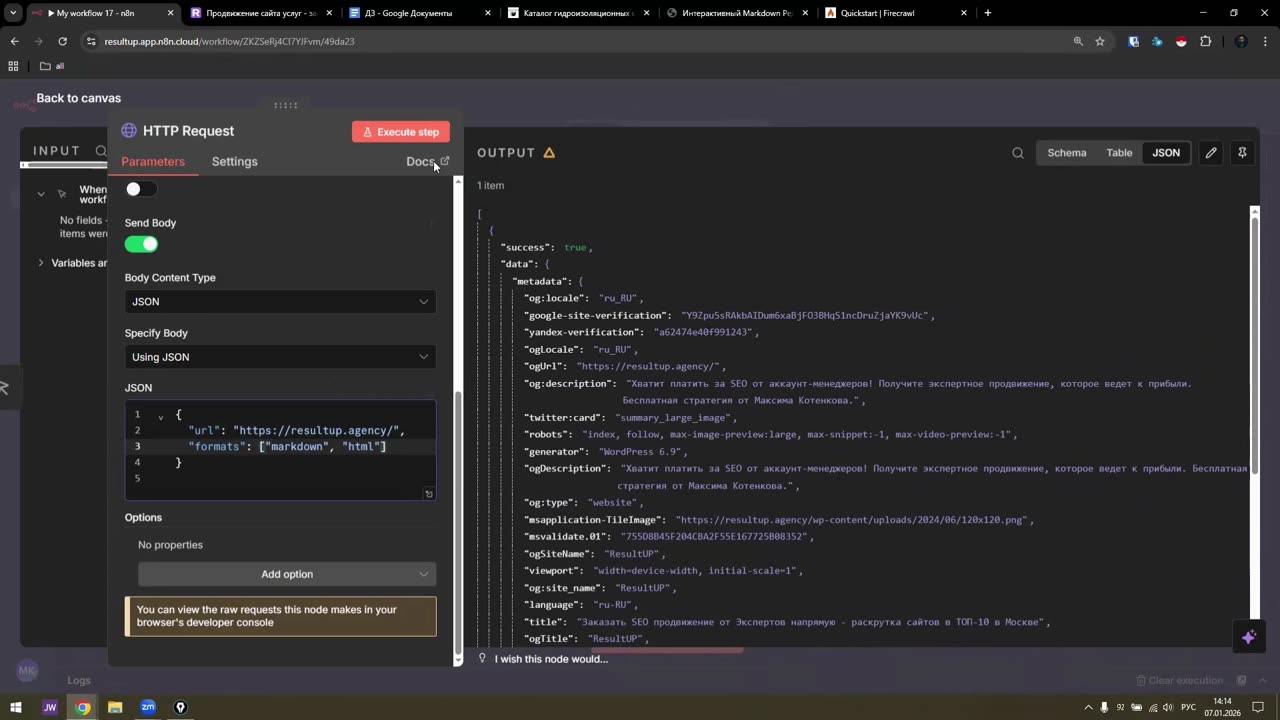Bookmark this page star icon
The image size is (1280, 720).
coord(1100,41)
